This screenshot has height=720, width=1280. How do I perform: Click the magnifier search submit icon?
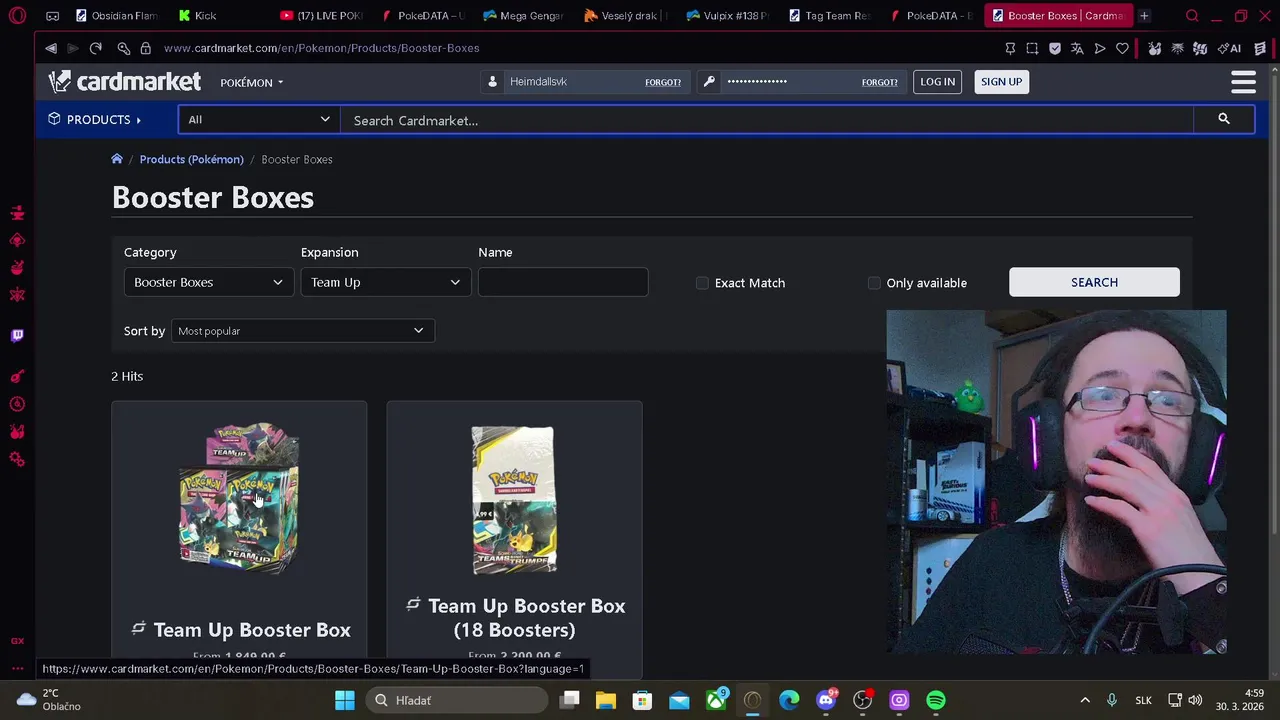[x=1223, y=119]
